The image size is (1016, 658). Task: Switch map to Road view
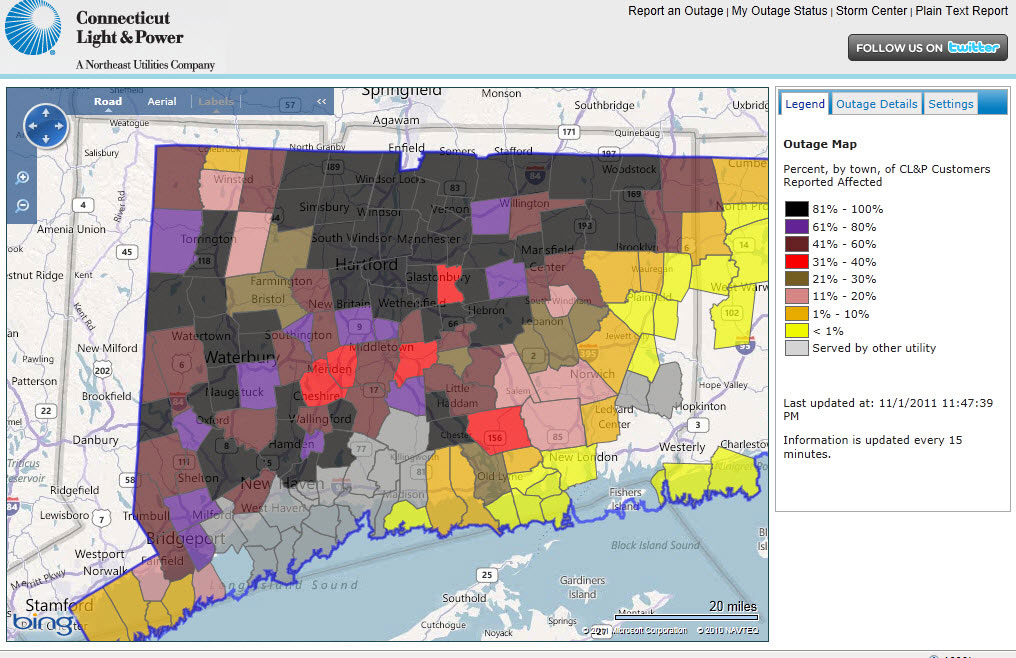[x=108, y=102]
